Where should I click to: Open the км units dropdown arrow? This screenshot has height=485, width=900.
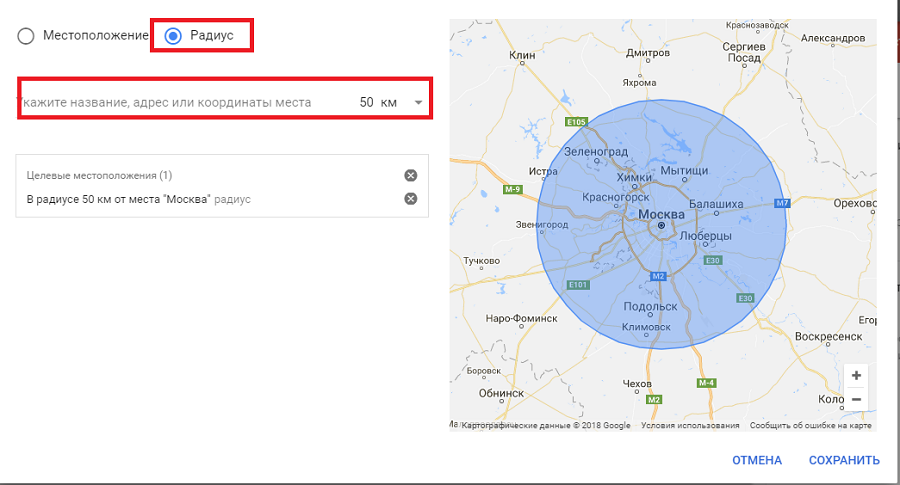(418, 103)
